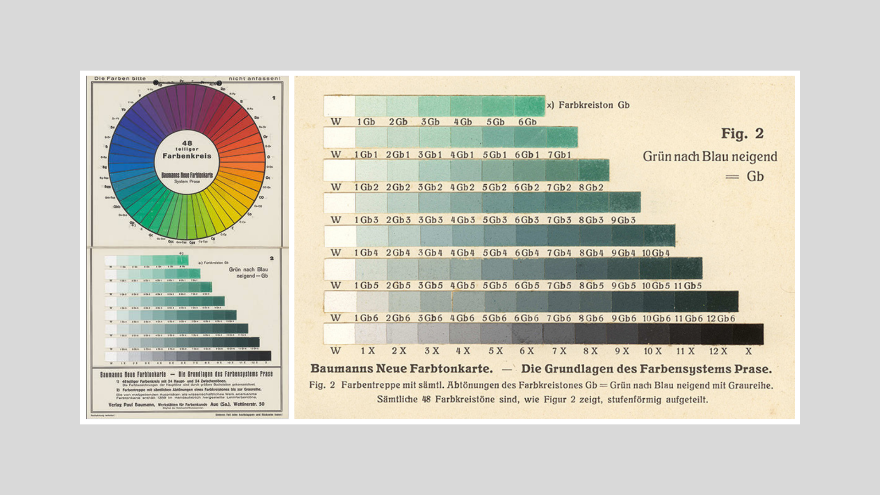This screenshot has width=880, height=495.
Task: Click the "4Gb2" label text
Action: (462, 187)
